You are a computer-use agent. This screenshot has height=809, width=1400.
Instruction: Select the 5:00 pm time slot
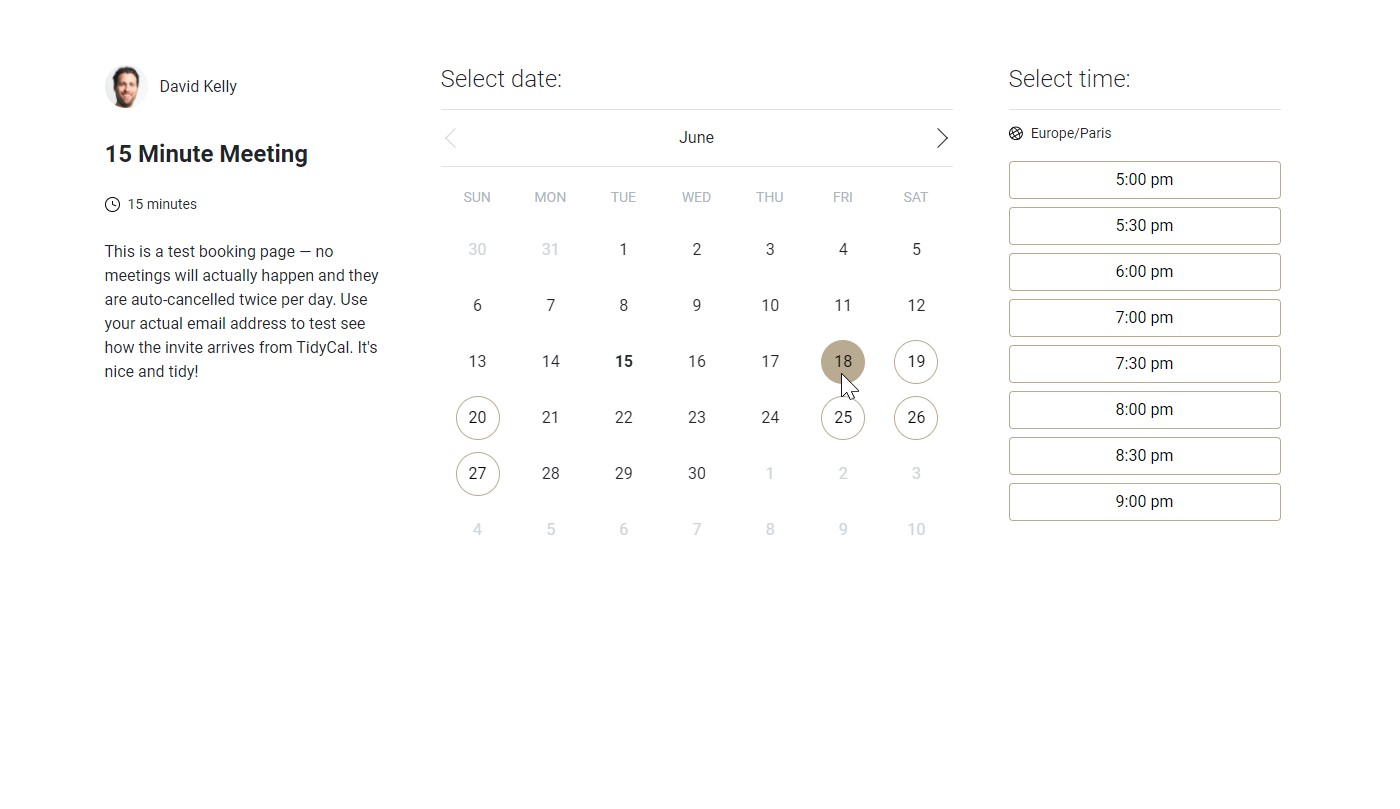1144,180
